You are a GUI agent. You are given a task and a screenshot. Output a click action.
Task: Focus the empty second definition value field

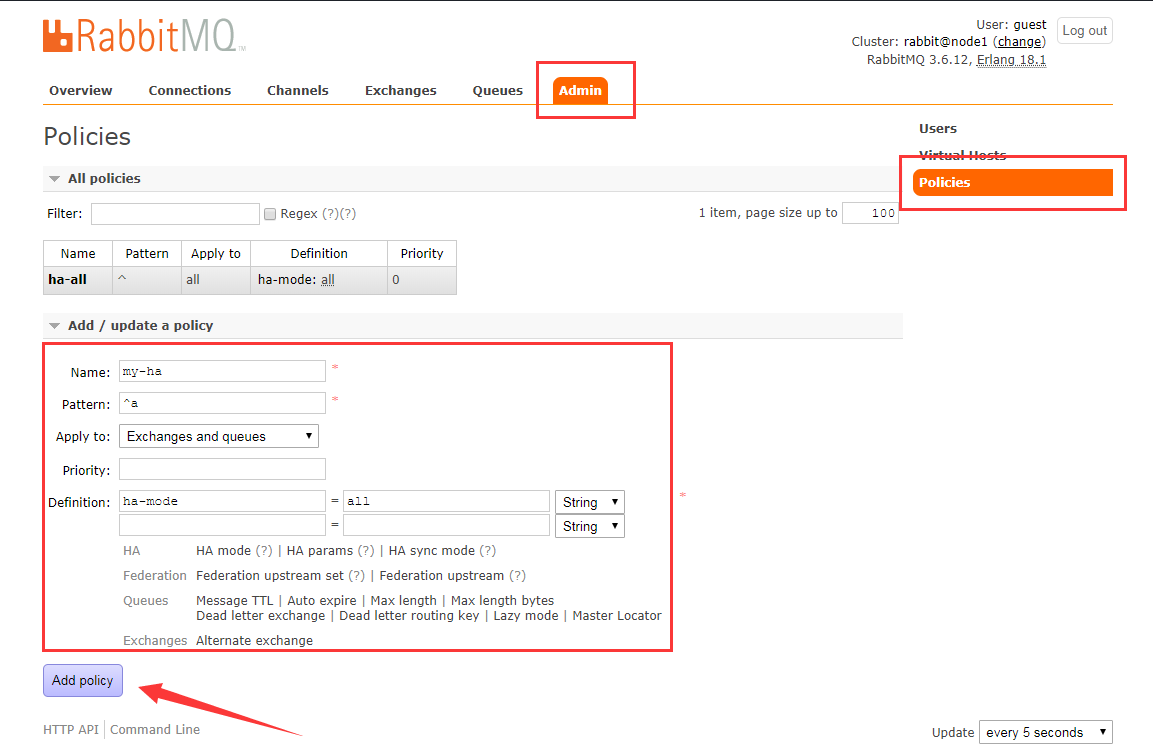click(446, 525)
